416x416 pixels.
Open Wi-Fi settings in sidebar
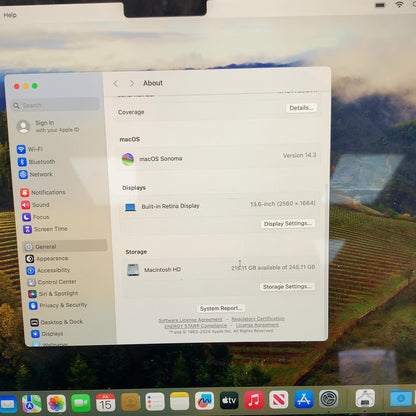[x=30, y=149]
